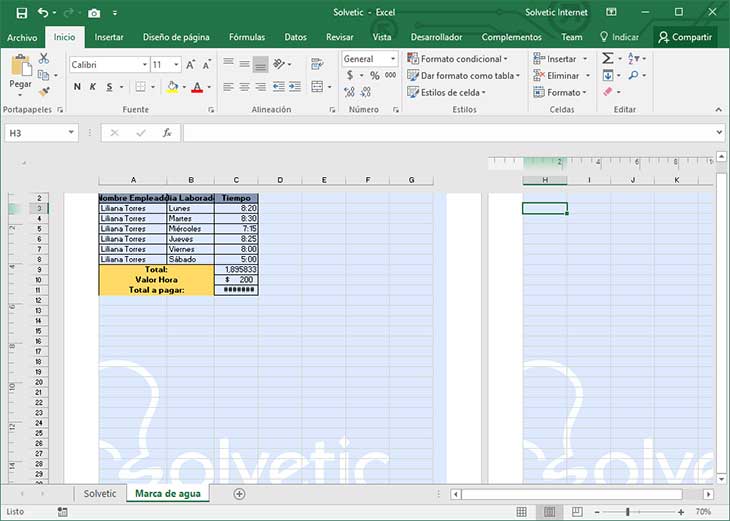
Task: Click the Copy icon
Action: [43, 74]
